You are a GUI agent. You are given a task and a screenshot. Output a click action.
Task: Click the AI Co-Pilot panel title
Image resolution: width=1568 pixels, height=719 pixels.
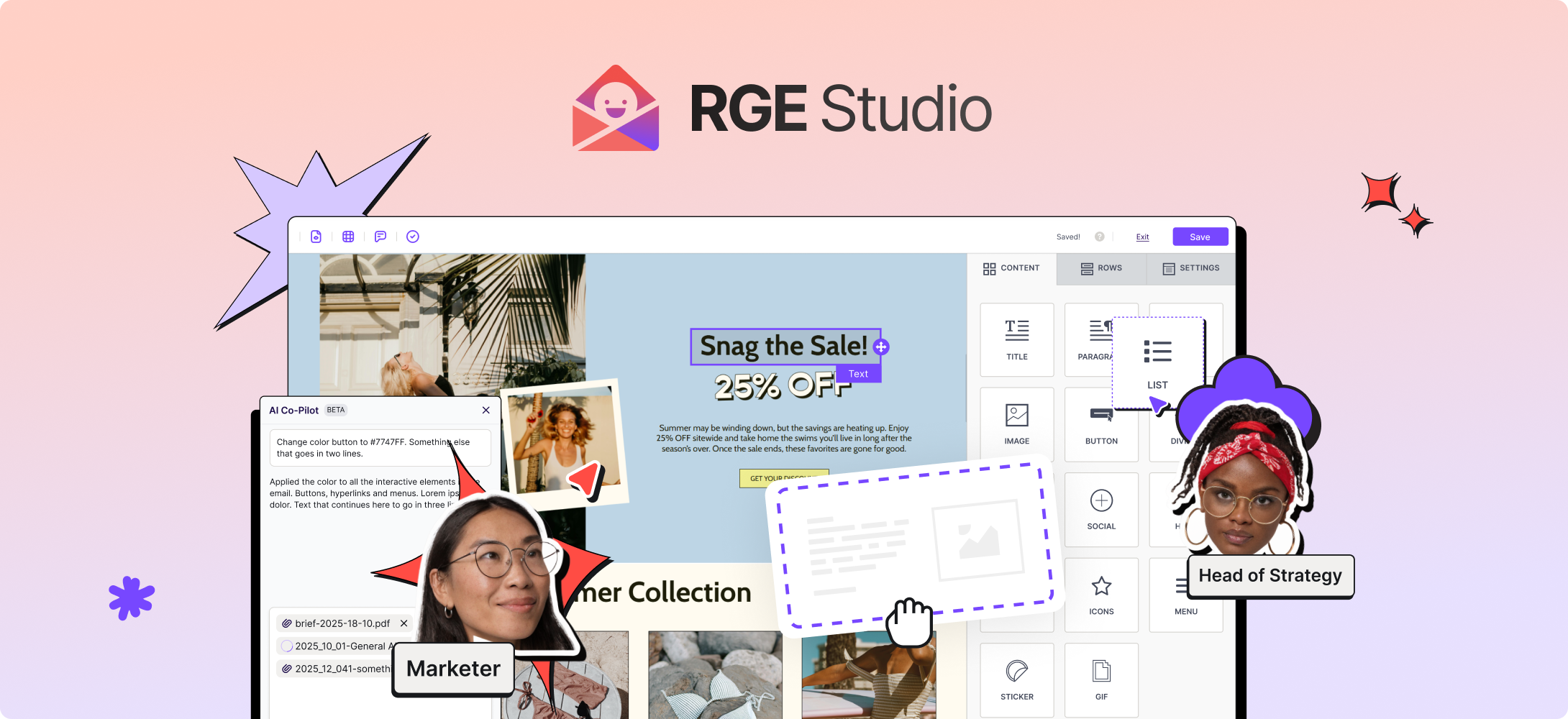pyautogui.click(x=293, y=410)
